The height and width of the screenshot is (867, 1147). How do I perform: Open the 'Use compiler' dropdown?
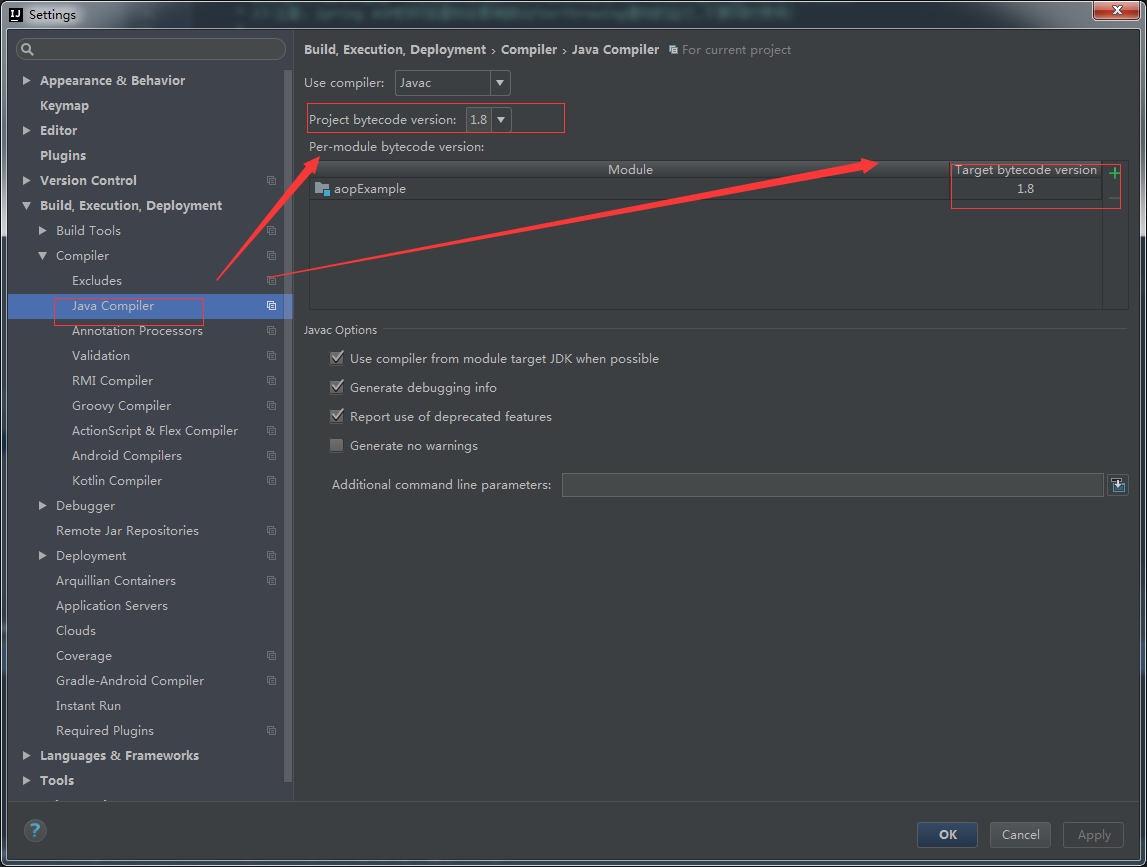point(500,82)
